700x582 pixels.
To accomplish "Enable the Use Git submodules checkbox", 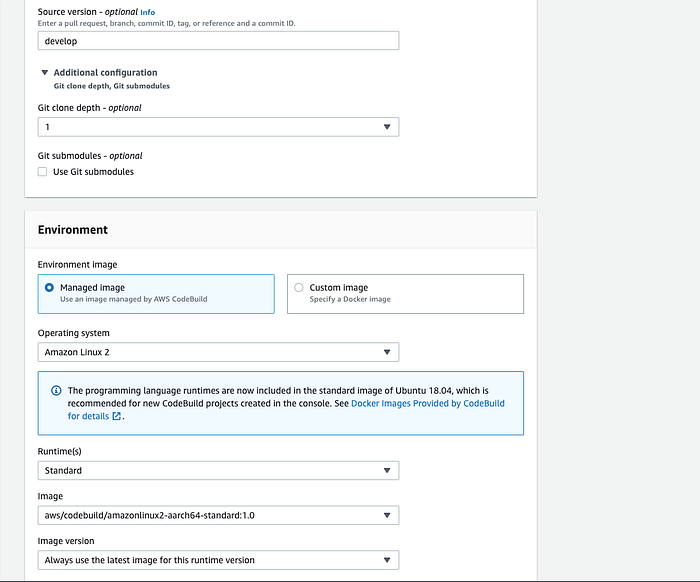I will pos(42,172).
